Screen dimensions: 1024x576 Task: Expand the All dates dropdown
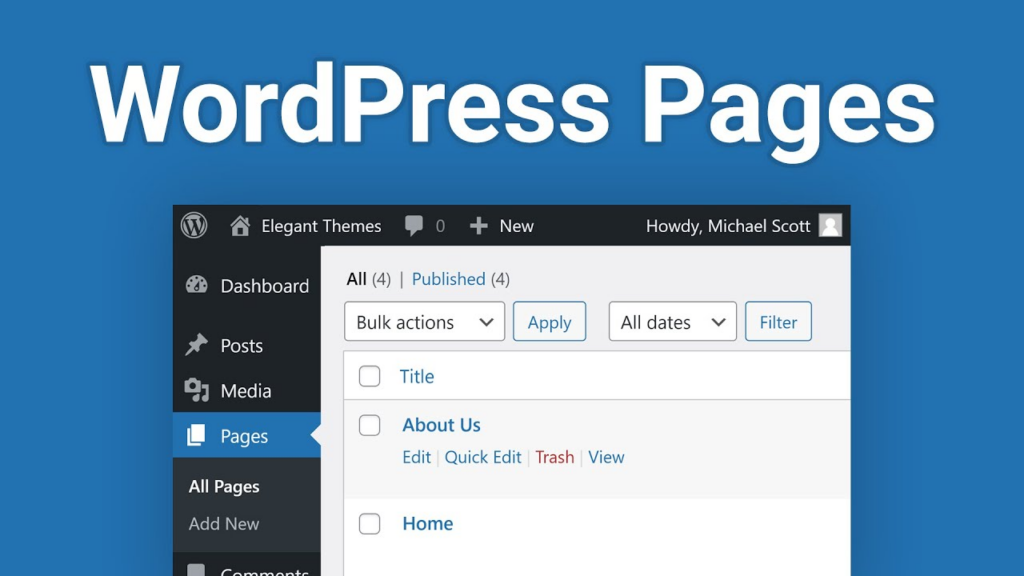672,322
